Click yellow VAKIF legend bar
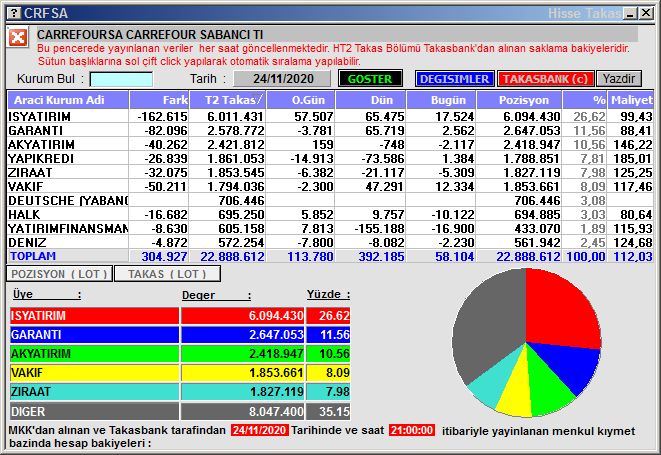Viewport: 661px width, 455px height. pos(94,372)
